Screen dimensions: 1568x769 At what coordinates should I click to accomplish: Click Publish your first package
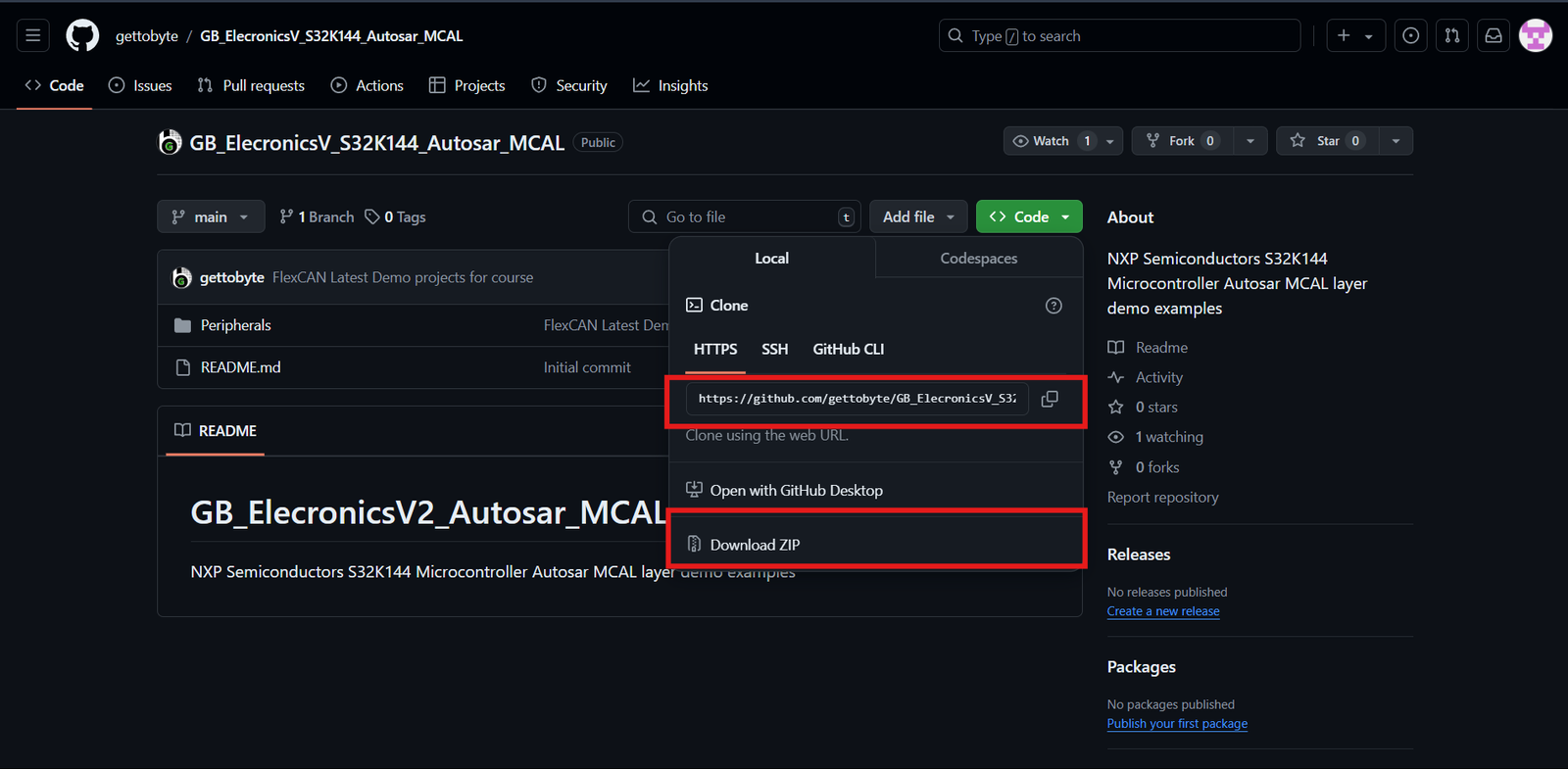pos(1177,724)
